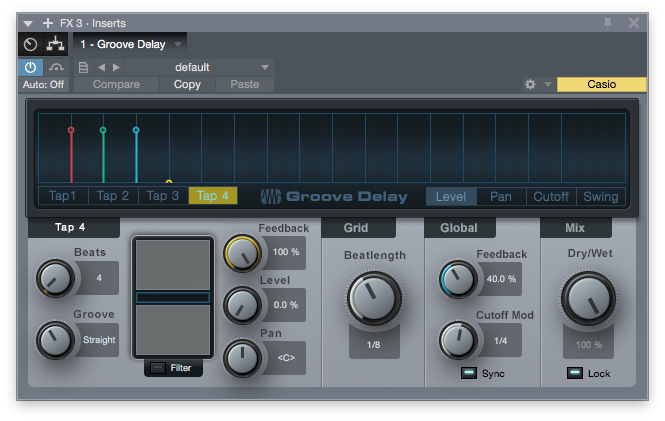Click the Auto: Off button

coord(44,85)
